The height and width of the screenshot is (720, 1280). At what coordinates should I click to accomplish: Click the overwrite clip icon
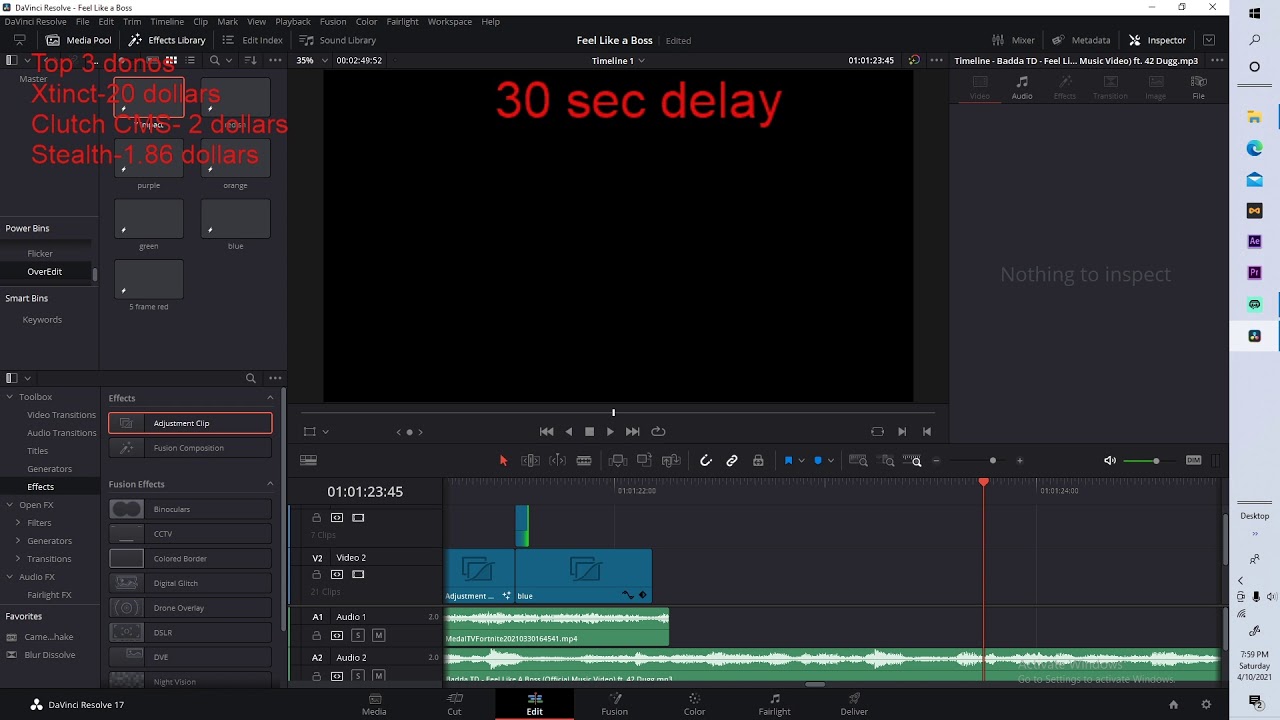pos(644,460)
